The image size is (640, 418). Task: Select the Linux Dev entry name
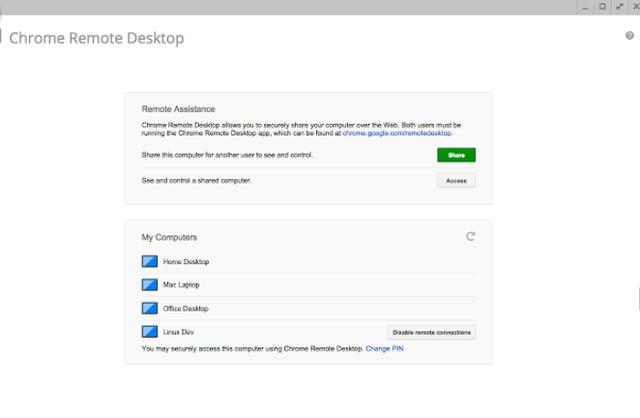click(178, 332)
